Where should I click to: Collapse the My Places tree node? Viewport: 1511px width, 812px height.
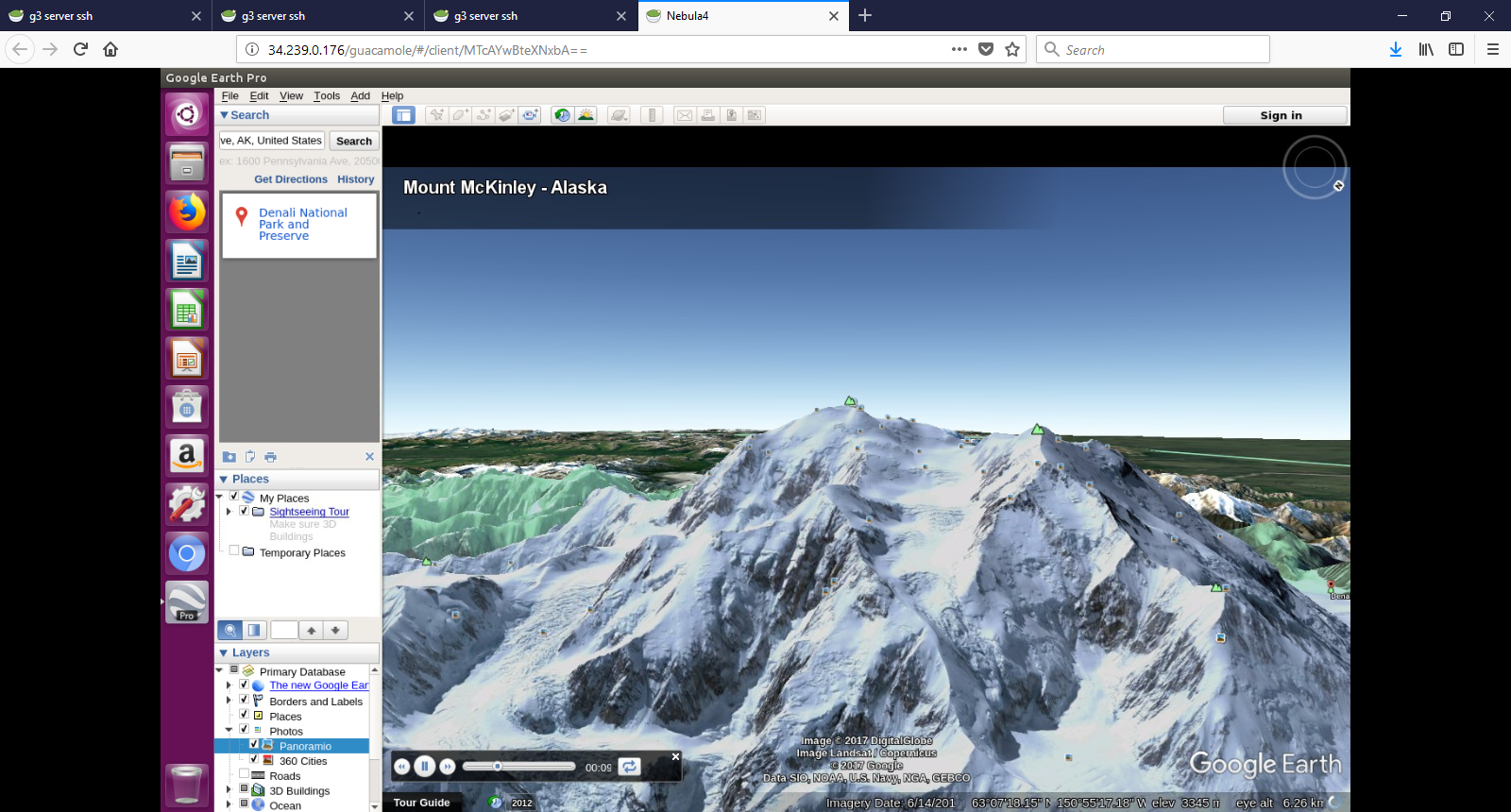(x=220, y=497)
